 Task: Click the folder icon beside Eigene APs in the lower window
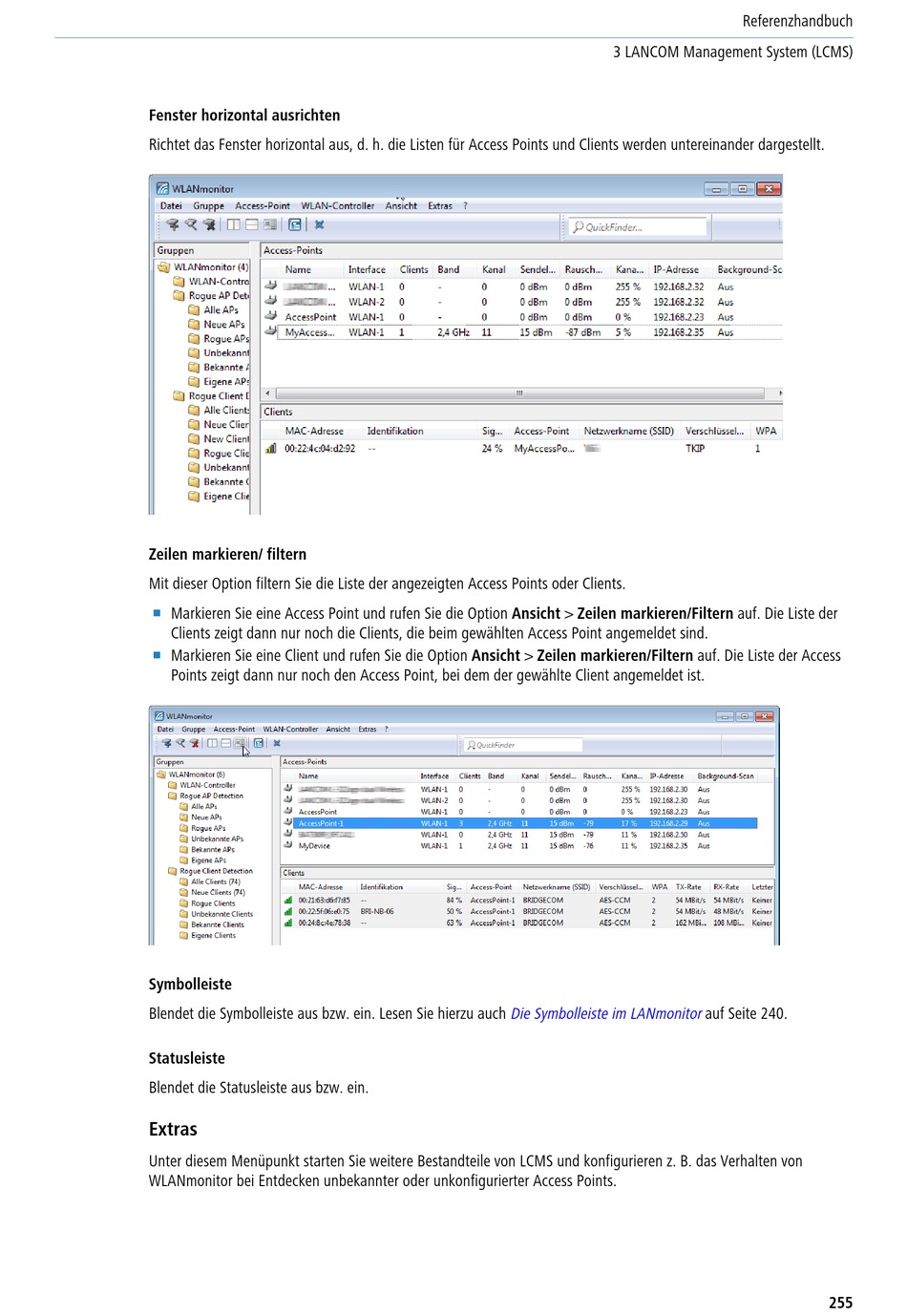(x=184, y=860)
